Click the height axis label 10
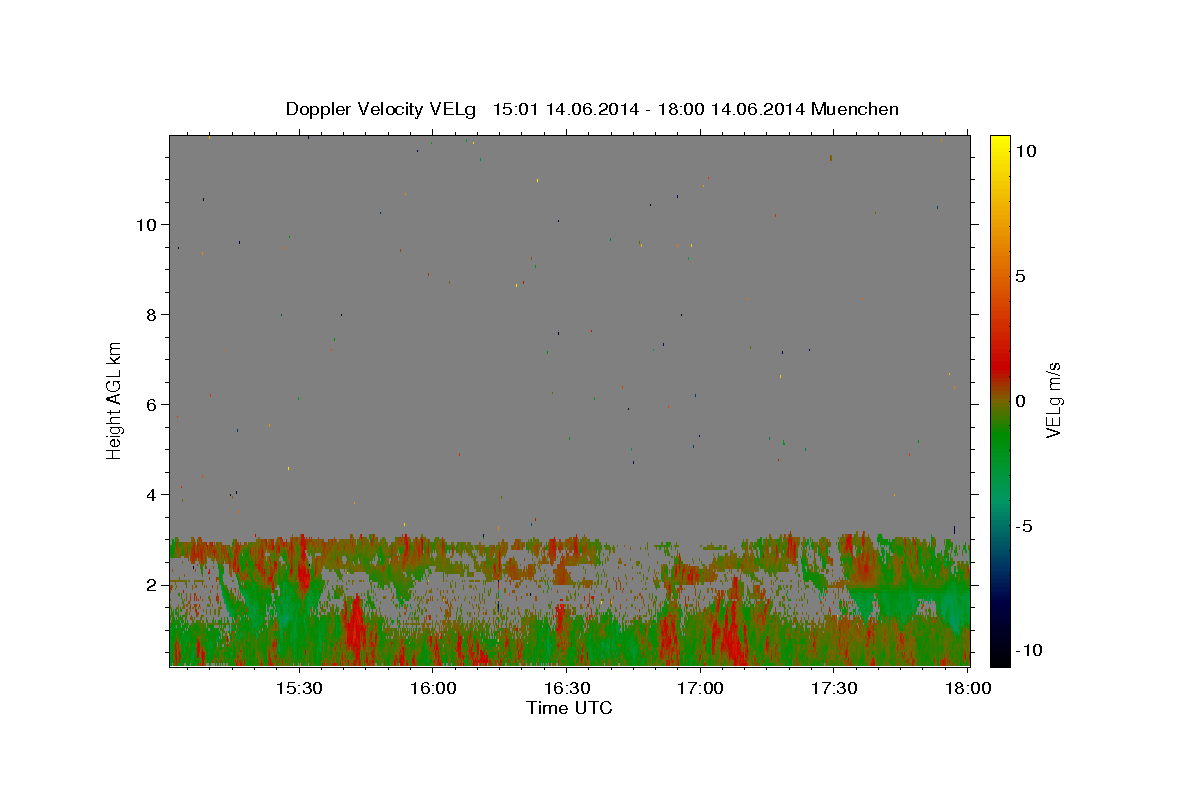 coord(146,225)
